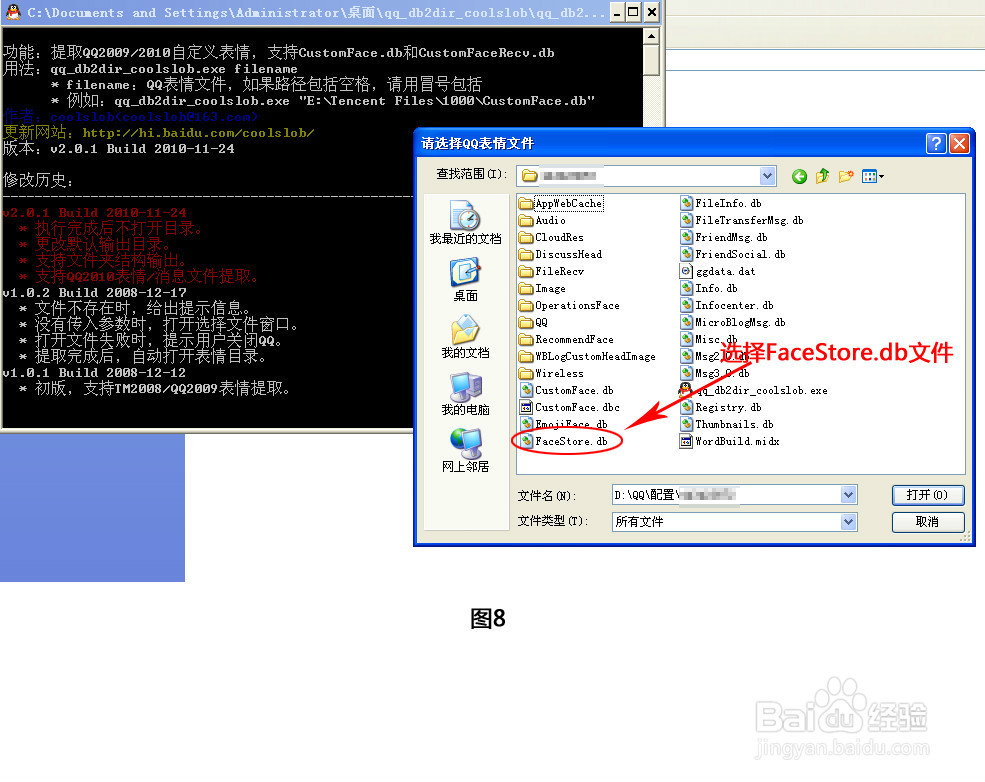
Task: Click the Open (打开) button
Action: pyautogui.click(x=928, y=496)
